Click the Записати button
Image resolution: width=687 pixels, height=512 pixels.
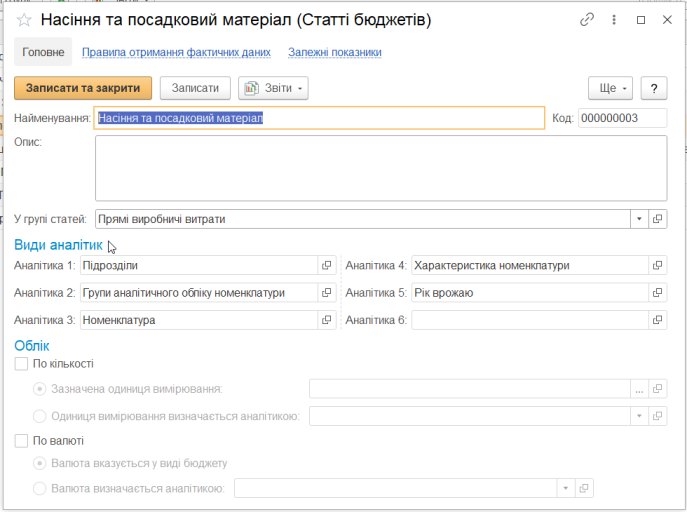point(195,88)
